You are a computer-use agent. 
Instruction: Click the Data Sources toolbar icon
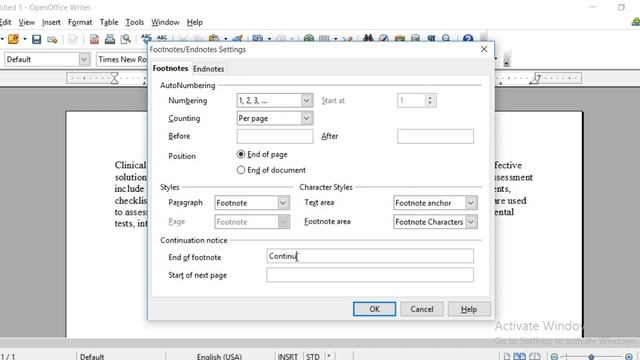[416, 39]
